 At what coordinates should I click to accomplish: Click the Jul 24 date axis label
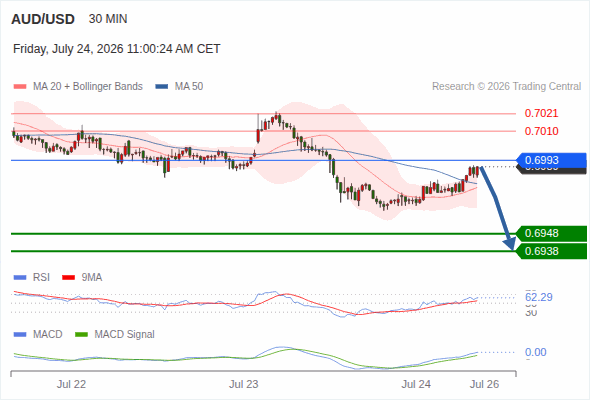[416, 385]
